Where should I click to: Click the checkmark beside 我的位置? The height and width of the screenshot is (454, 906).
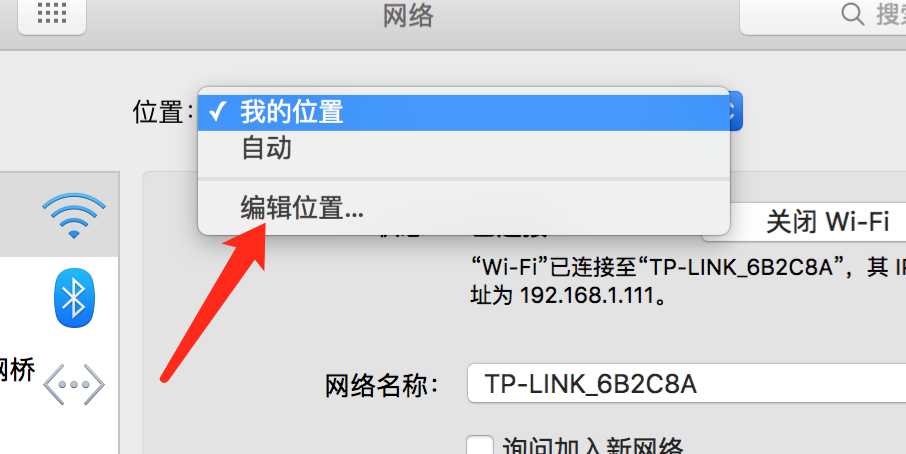(x=217, y=111)
